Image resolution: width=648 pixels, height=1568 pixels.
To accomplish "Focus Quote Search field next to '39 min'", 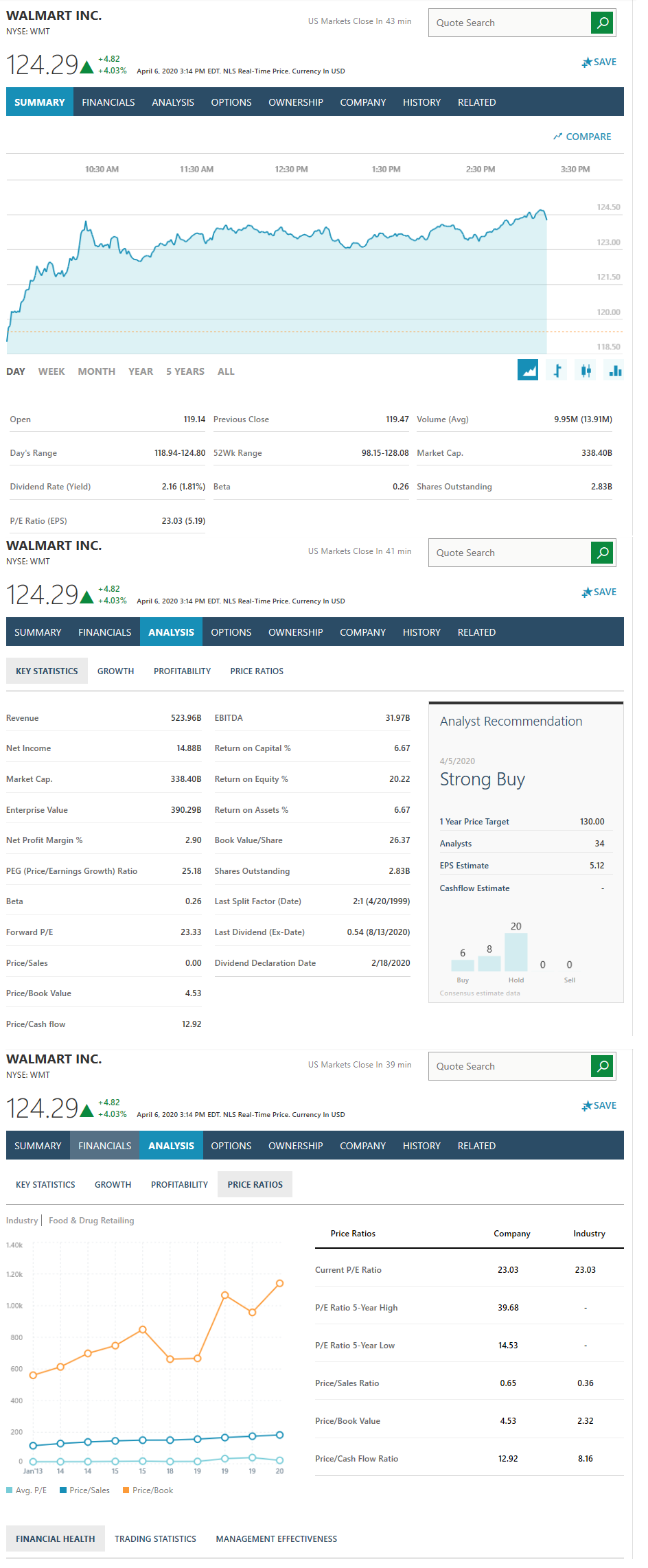I will 509,1066.
